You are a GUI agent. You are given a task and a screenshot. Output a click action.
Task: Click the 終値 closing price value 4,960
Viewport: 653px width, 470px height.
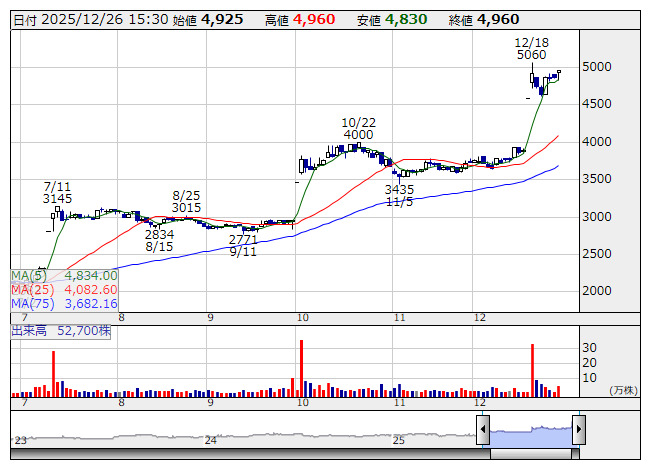pos(498,19)
